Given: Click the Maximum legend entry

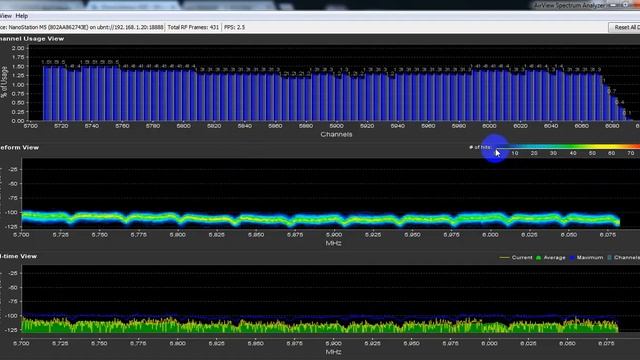Looking at the screenshot, I should (586, 258).
